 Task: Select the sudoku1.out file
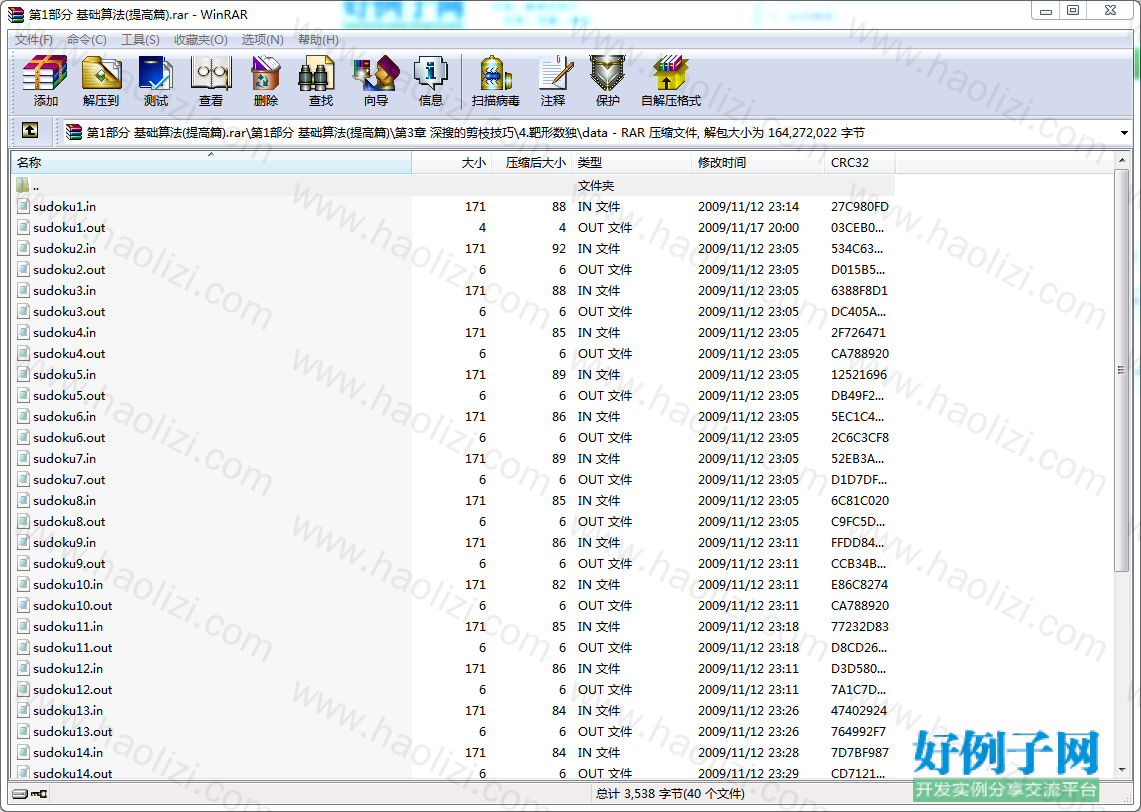68,227
